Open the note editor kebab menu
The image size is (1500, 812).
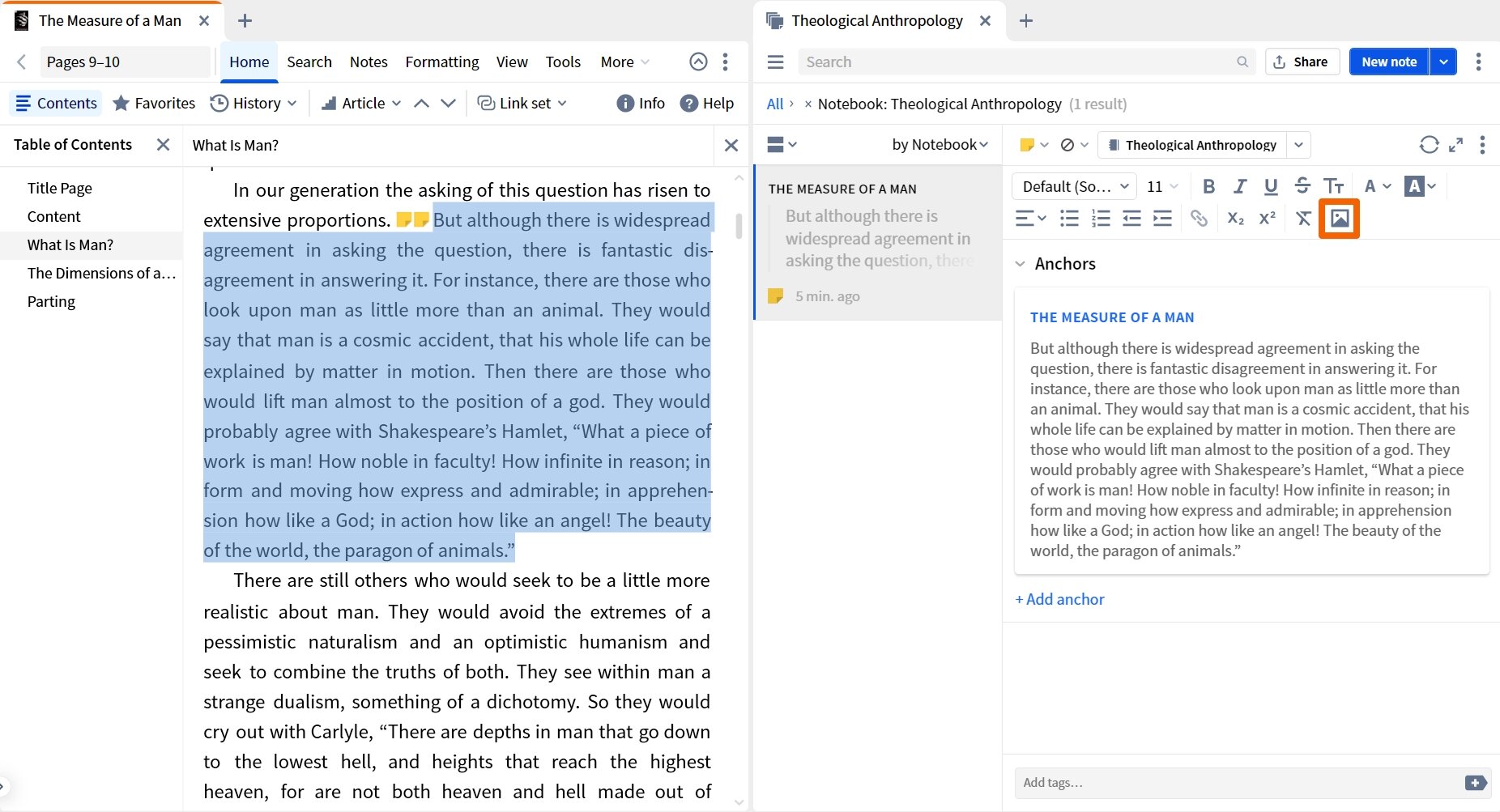coord(1482,144)
